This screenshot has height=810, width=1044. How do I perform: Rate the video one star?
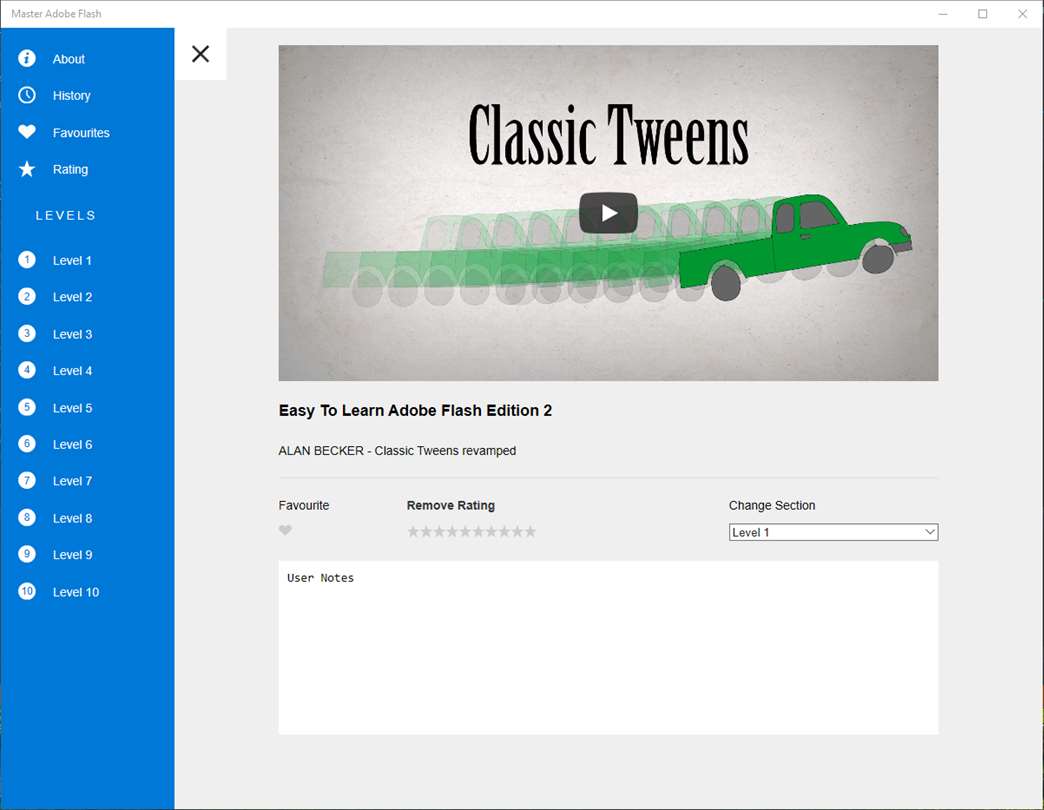413,531
